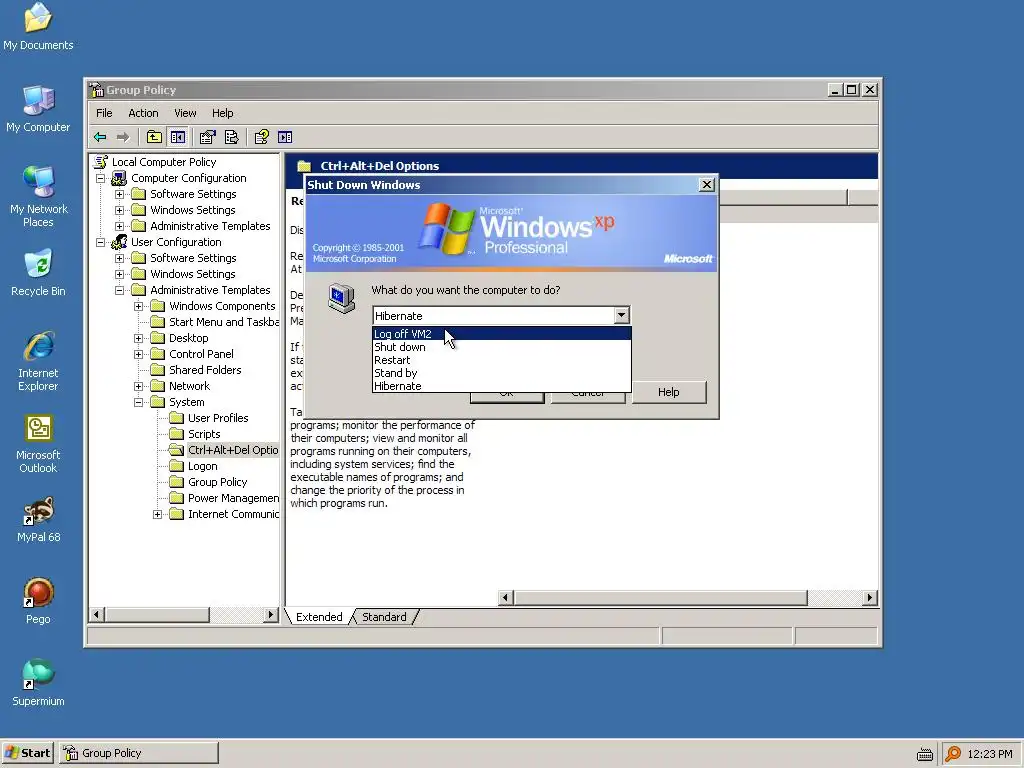Click the magnifier icon in the system tray
This screenshot has height=768, width=1024.
coord(953,754)
